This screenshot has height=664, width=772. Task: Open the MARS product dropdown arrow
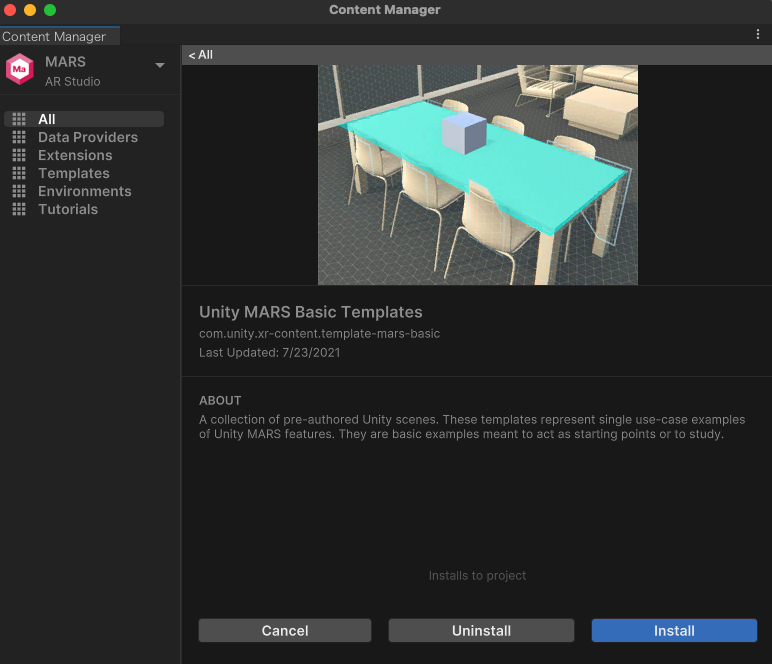click(x=160, y=65)
